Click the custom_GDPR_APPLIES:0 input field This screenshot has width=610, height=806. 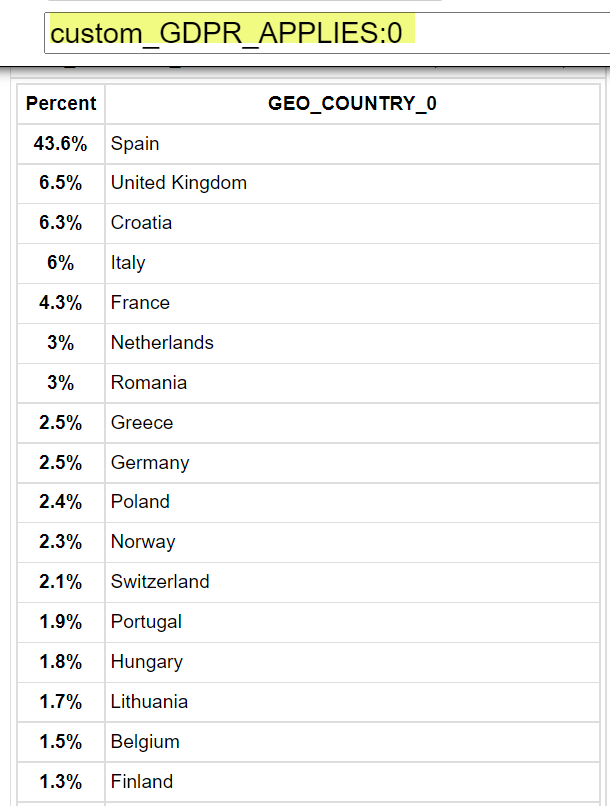[x=327, y=33]
